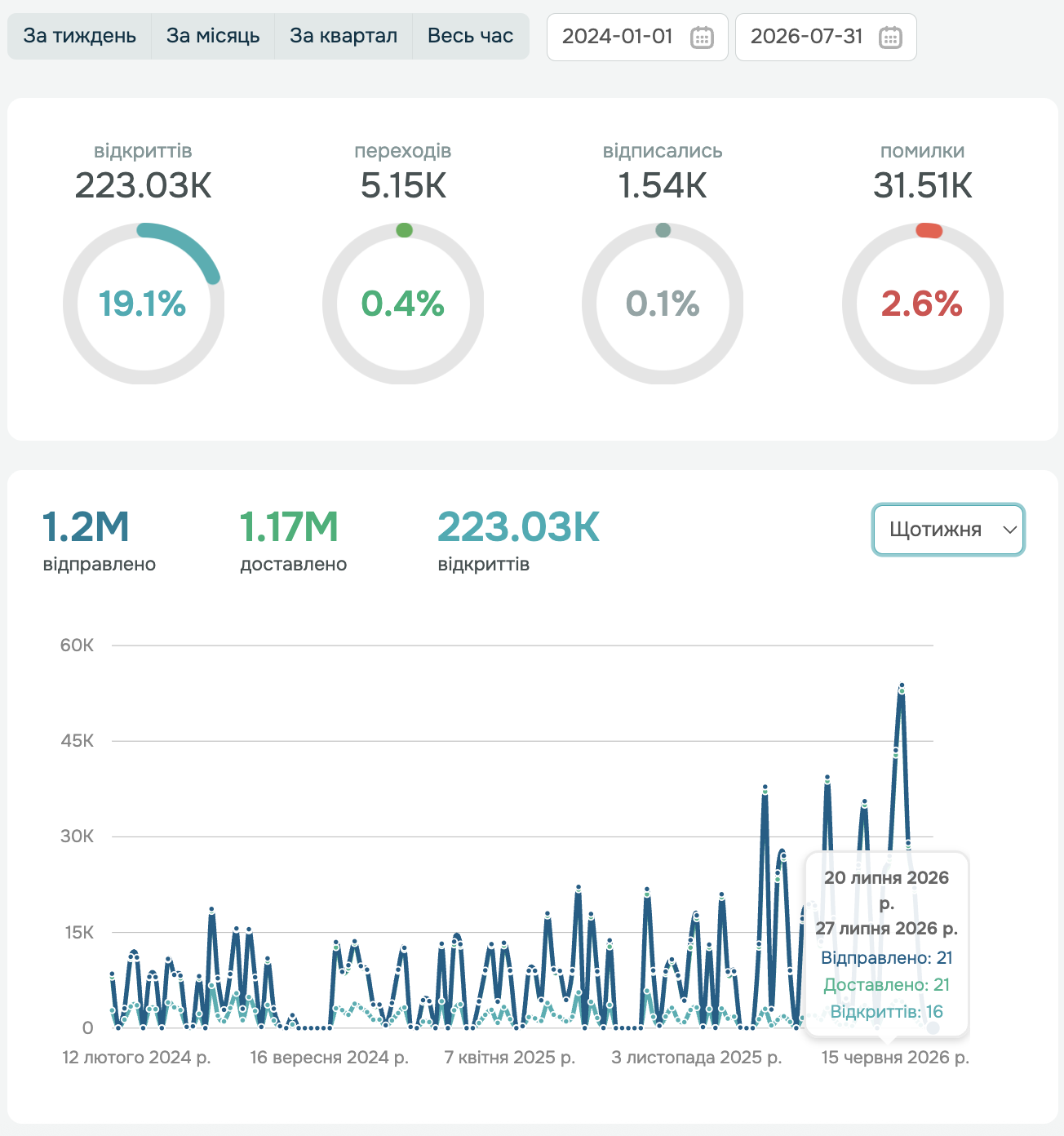Show statistics for Весь час

(471, 36)
